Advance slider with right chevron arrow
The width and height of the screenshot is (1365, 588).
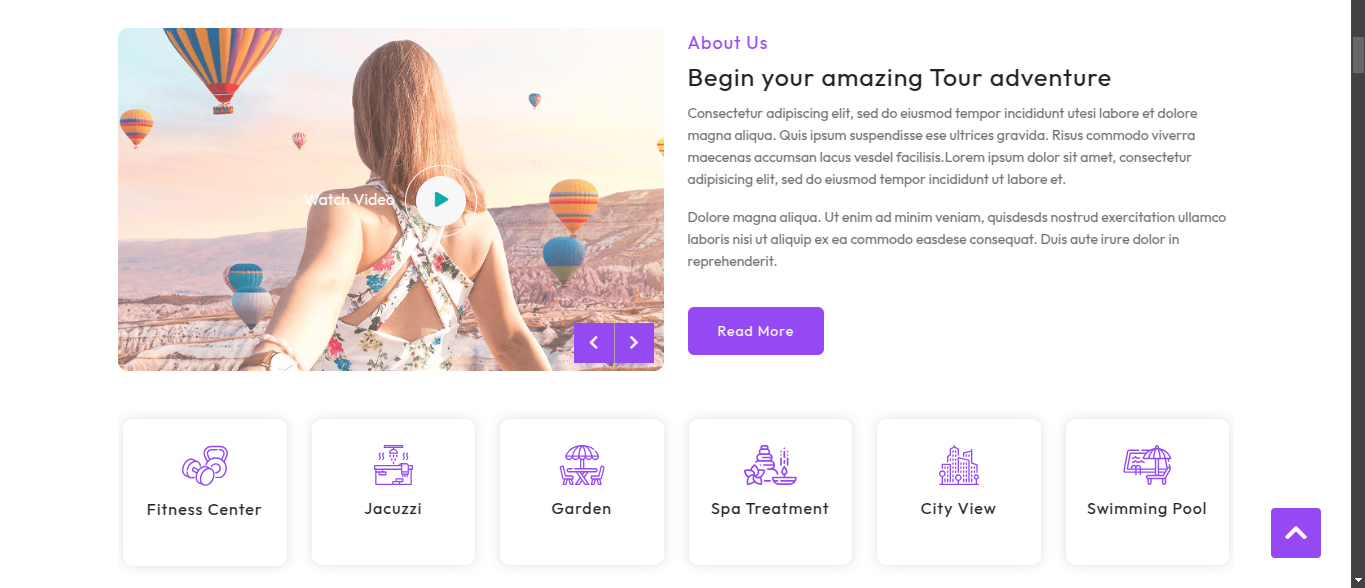click(634, 343)
